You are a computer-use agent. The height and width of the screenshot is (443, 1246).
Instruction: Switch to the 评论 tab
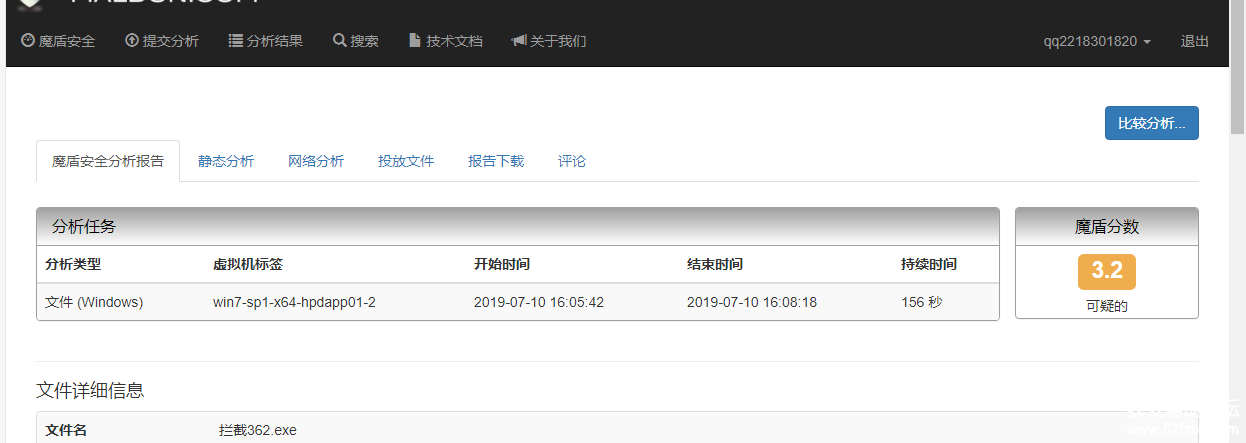pos(572,161)
